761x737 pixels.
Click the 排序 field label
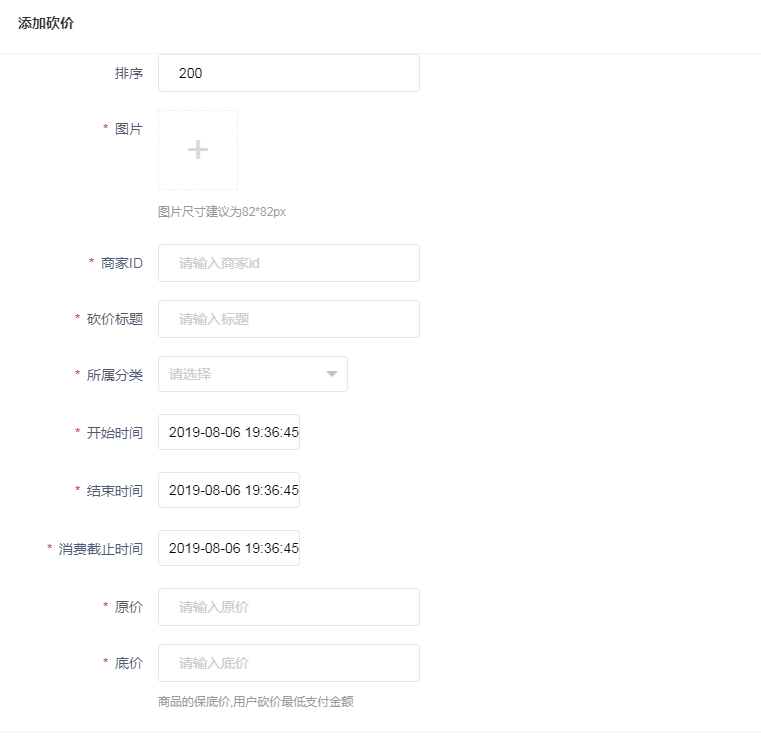[x=129, y=73]
